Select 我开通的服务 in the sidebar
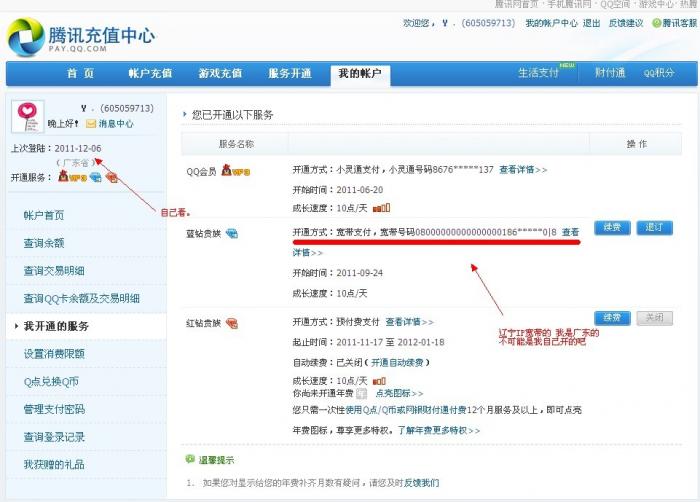The width and height of the screenshot is (700, 502). tap(56, 326)
